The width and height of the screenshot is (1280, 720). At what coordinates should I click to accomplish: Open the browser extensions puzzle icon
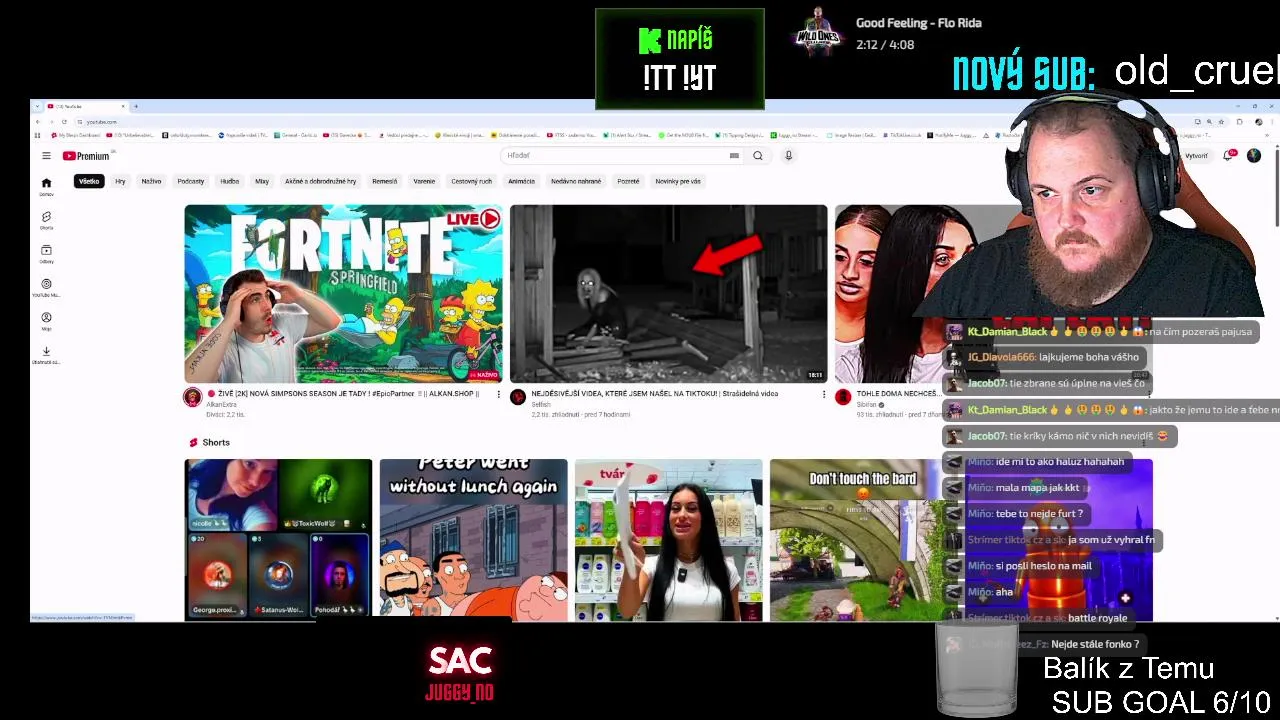click(1239, 122)
